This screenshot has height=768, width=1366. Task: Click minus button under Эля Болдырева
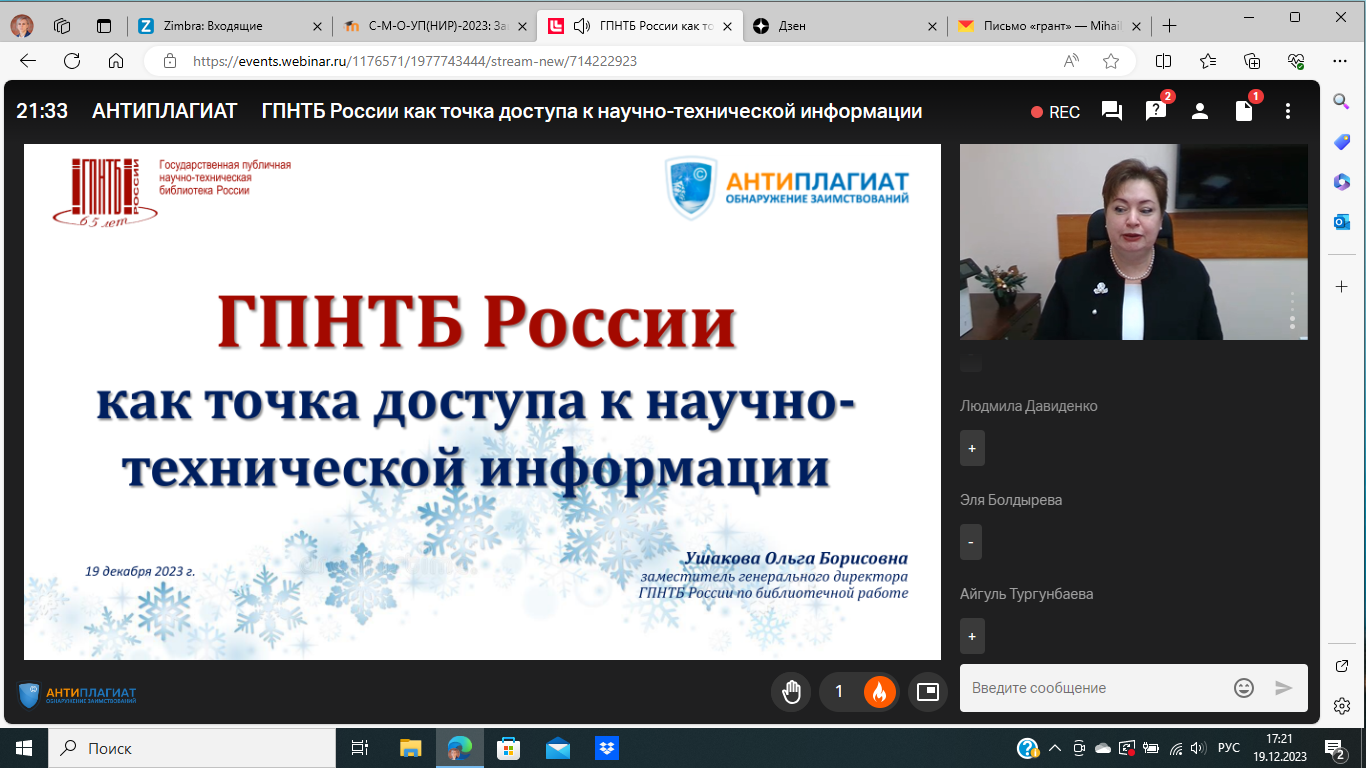971,542
